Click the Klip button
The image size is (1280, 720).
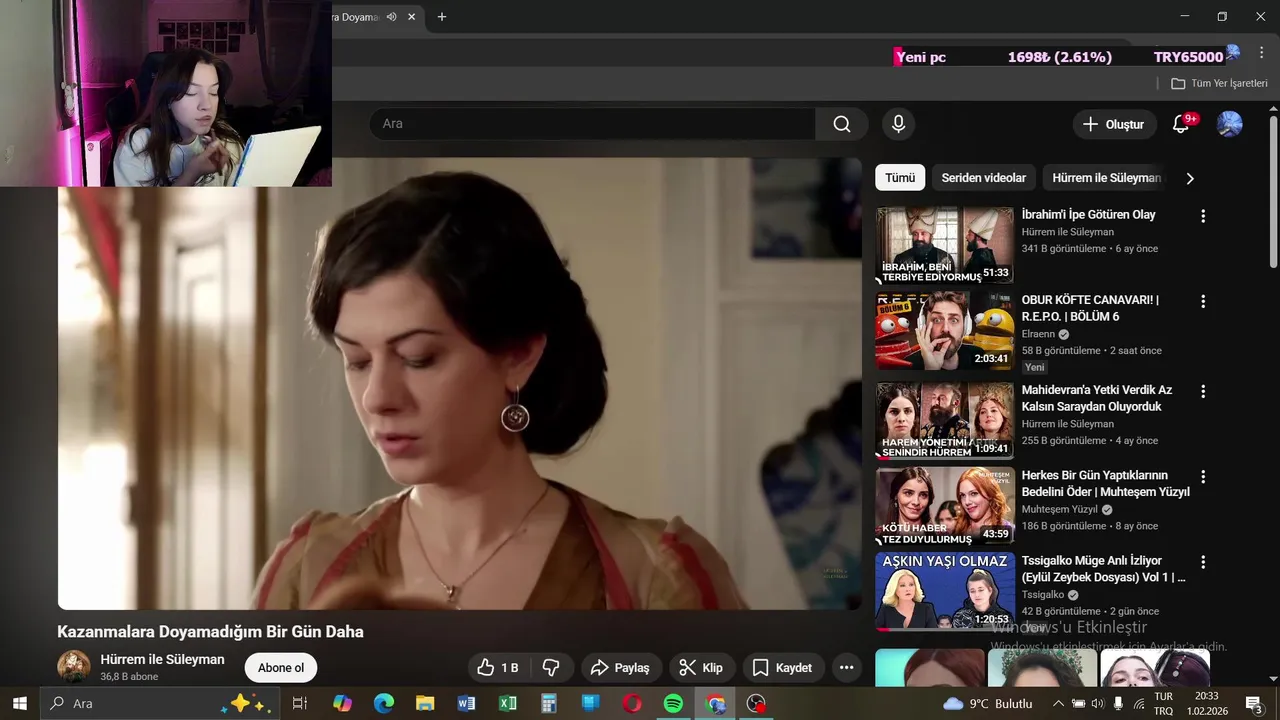pos(701,668)
